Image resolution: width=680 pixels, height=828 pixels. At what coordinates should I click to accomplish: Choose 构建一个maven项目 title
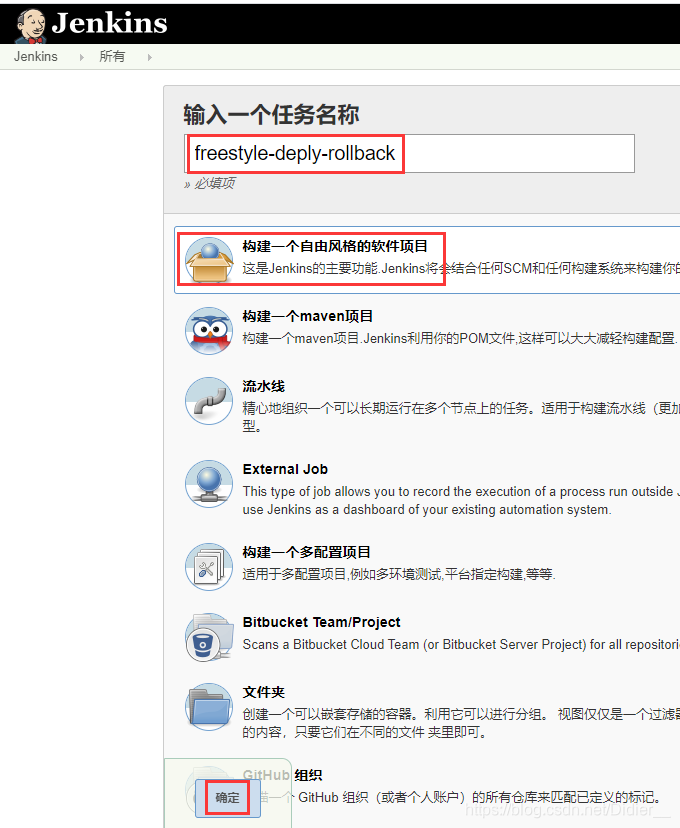pyautogui.click(x=308, y=316)
